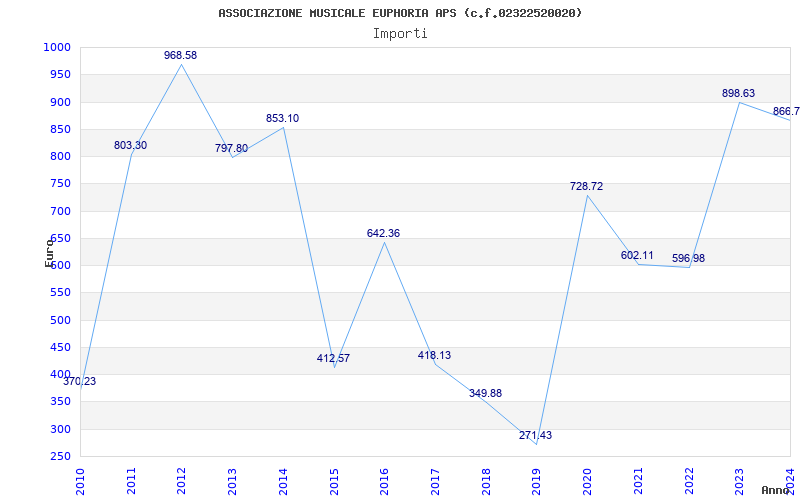Select data label 349.88
The image size is (800, 500).
click(486, 393)
